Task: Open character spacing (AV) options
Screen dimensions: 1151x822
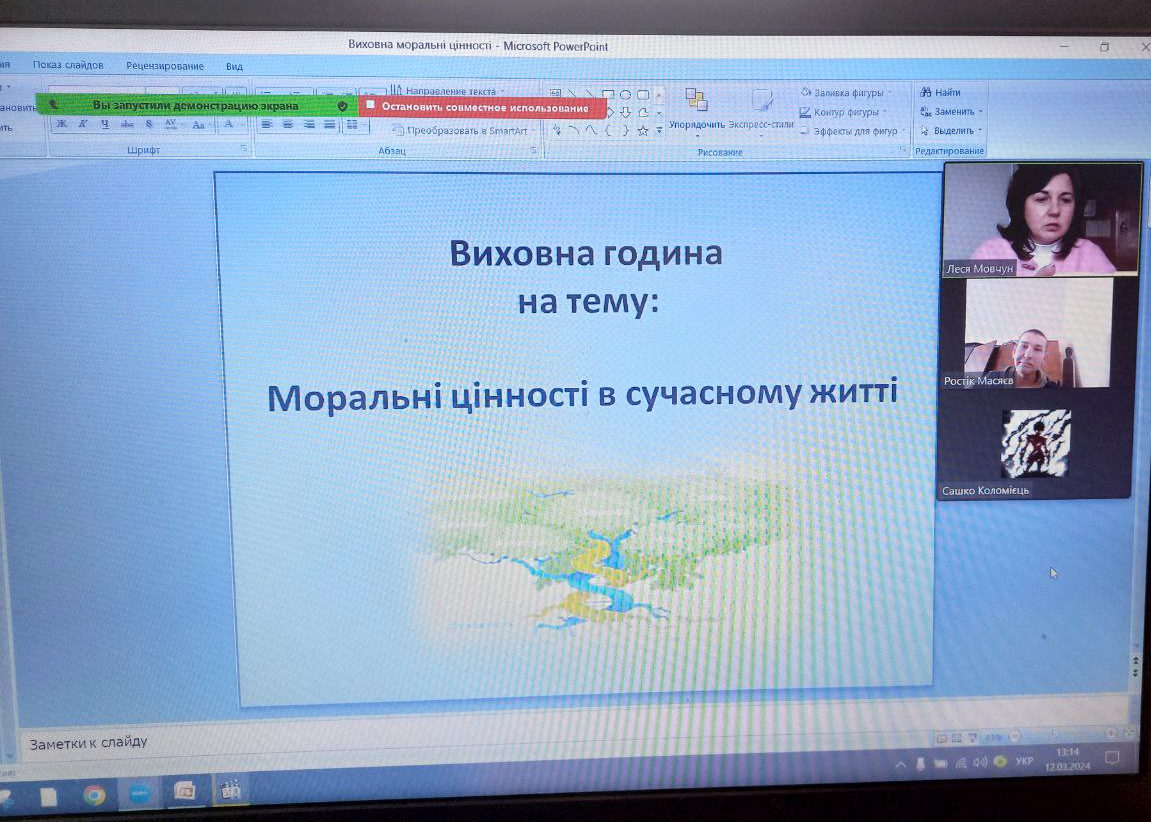Action: (x=172, y=125)
